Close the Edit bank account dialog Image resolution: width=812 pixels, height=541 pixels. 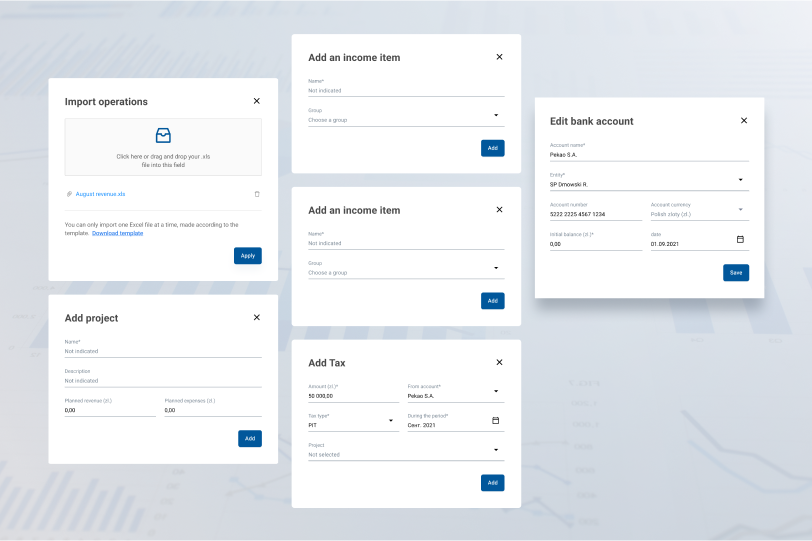[x=743, y=120]
